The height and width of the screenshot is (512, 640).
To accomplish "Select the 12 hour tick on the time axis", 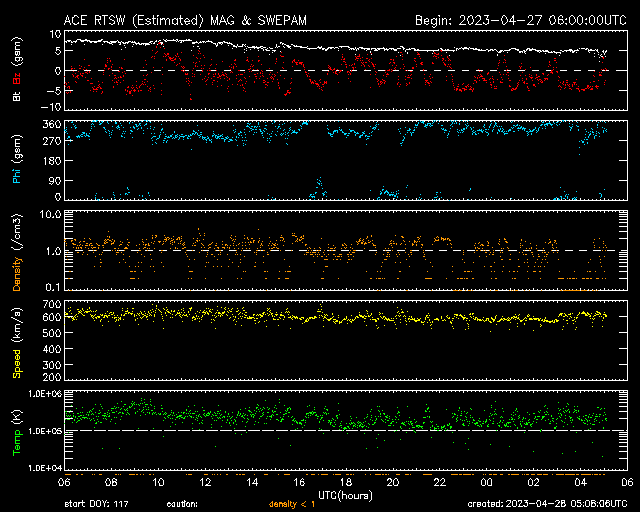I will tap(205, 482).
